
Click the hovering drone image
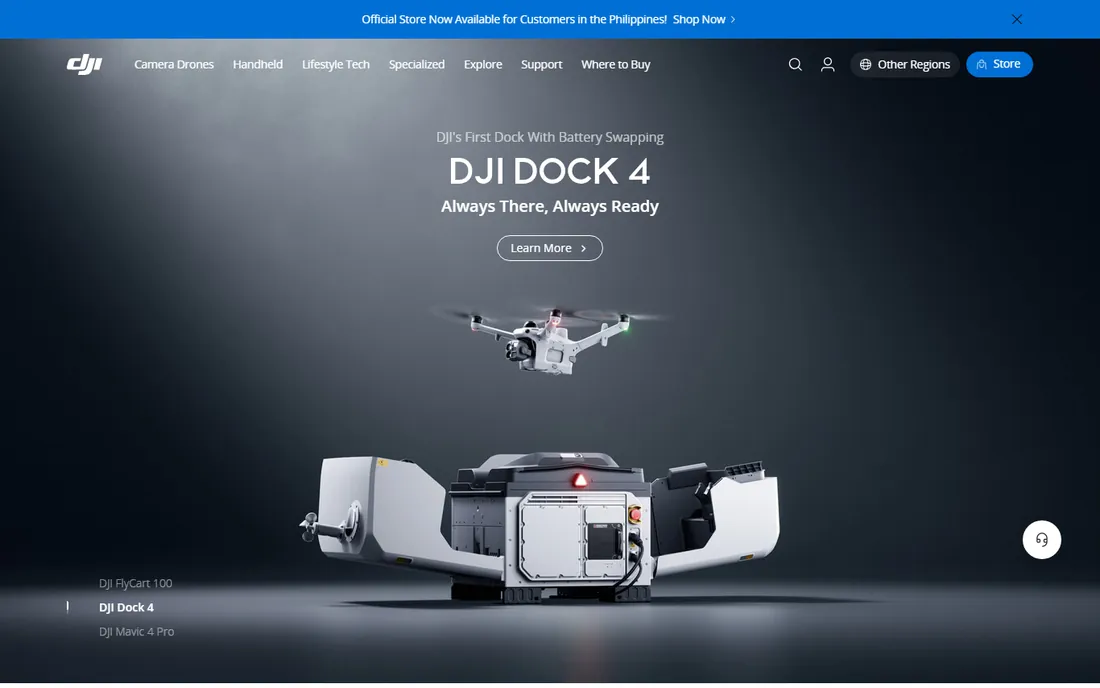[x=549, y=340]
